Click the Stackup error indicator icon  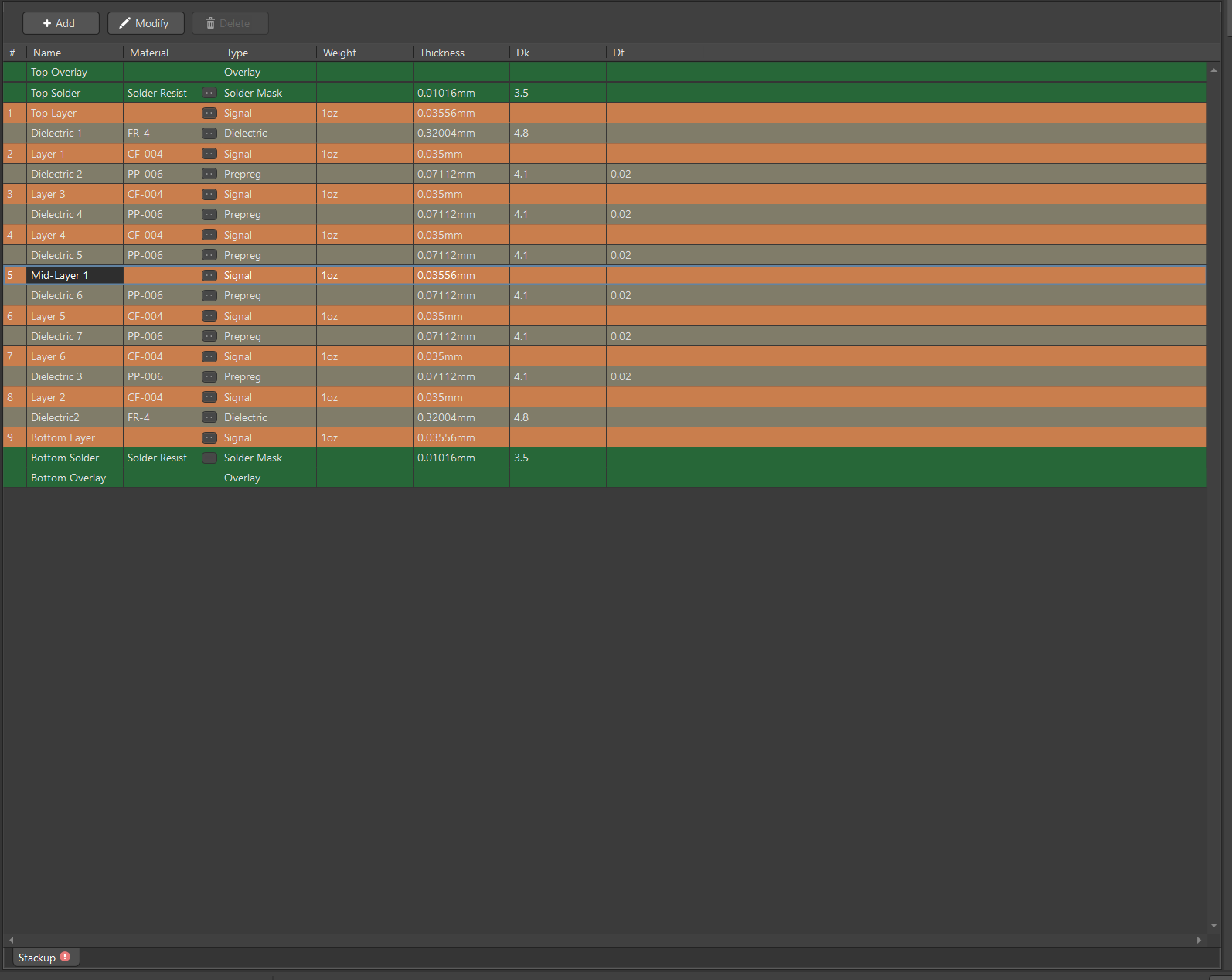[65, 957]
